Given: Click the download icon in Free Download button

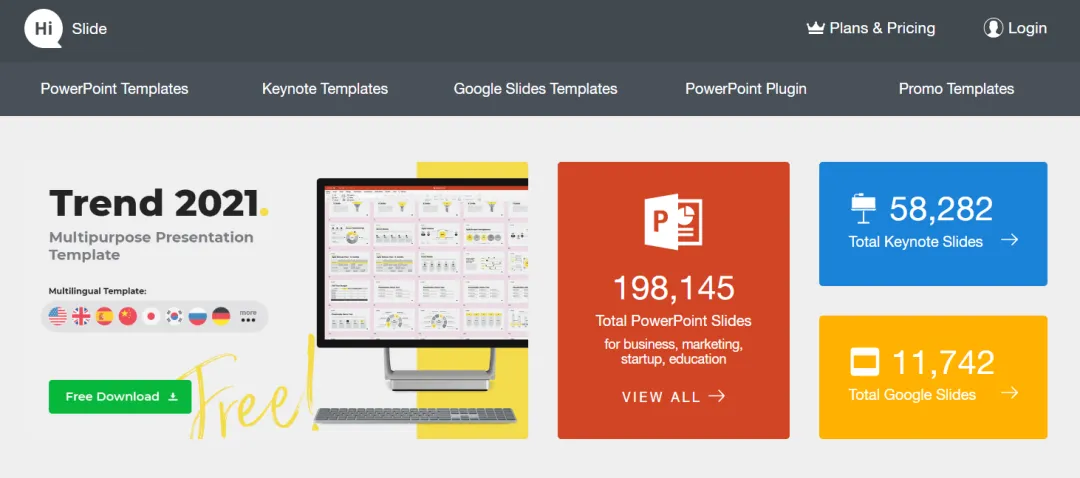Looking at the screenshot, I should 173,397.
